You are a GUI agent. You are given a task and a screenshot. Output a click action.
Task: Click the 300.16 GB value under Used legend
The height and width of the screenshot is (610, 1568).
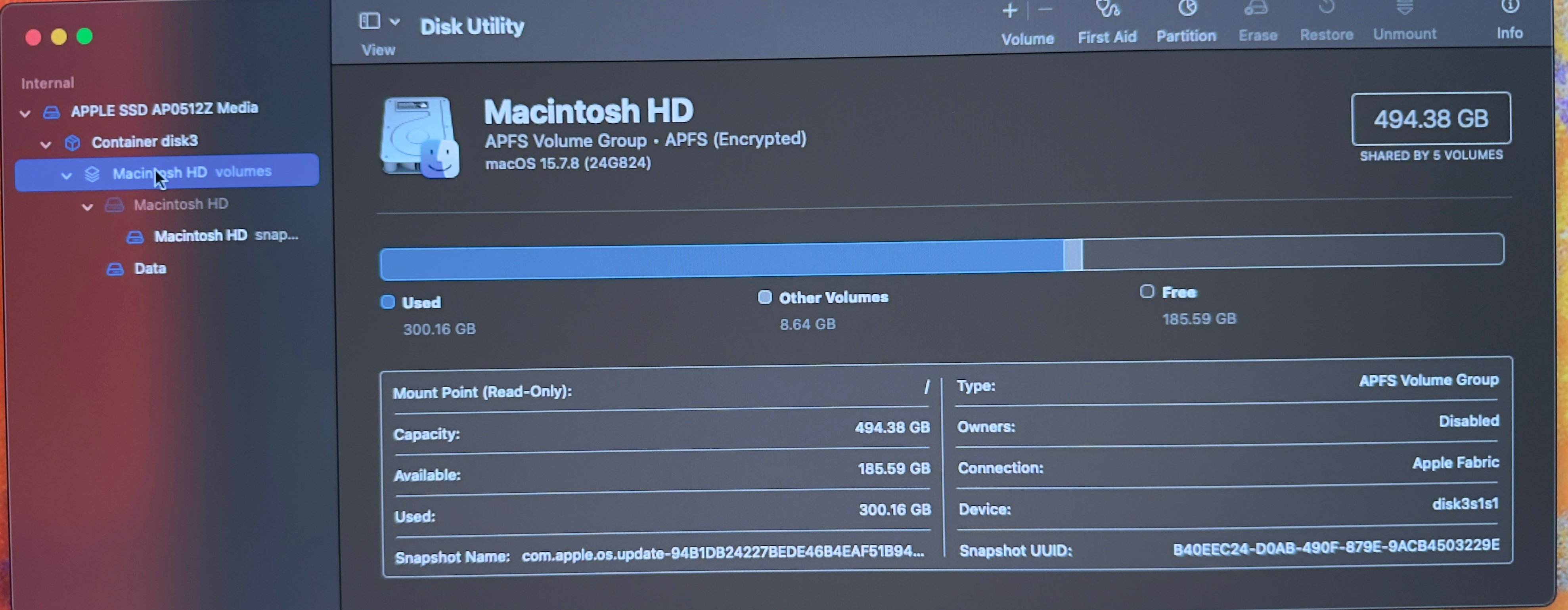(x=440, y=329)
